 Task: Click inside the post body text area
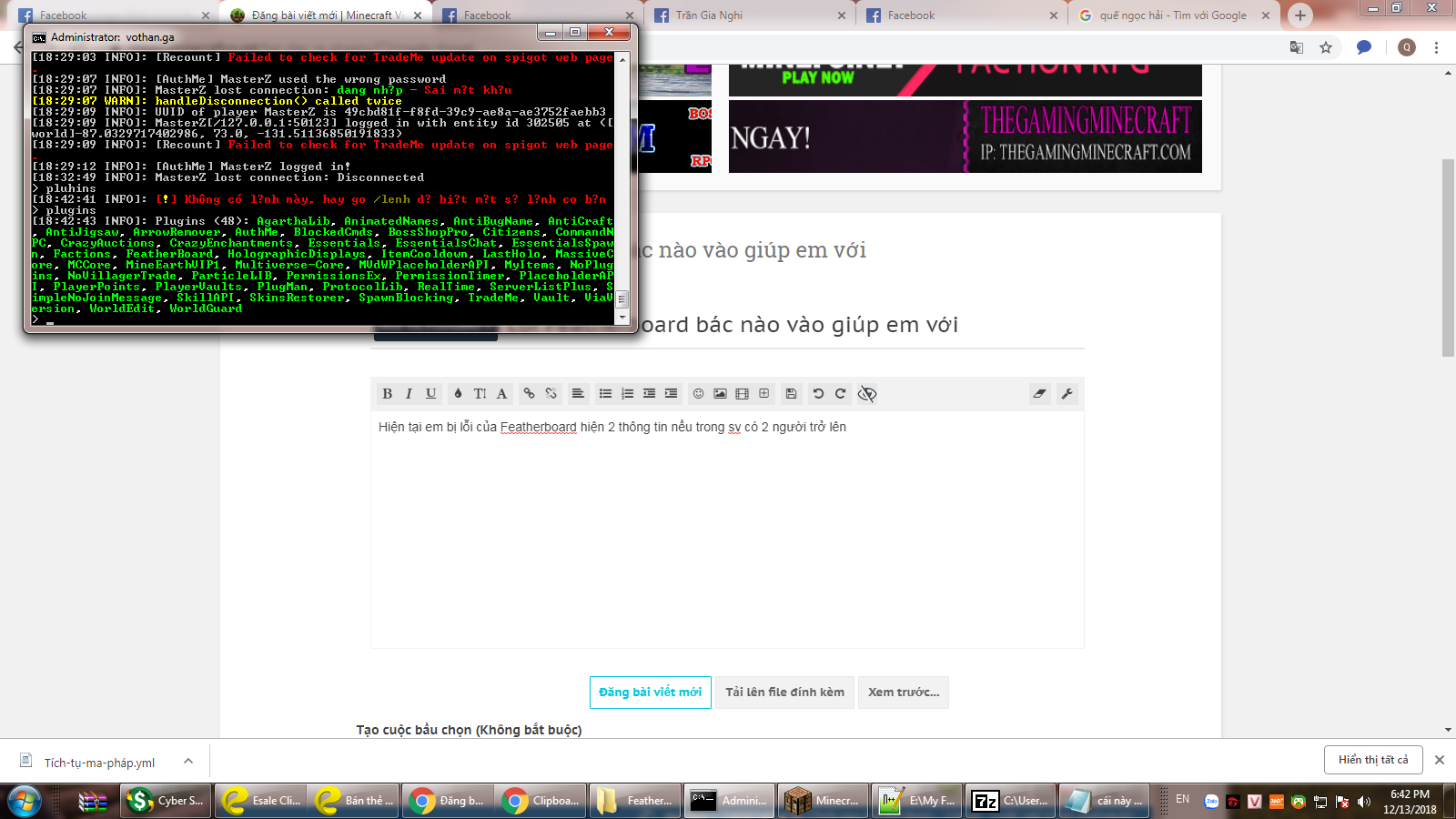click(726, 537)
